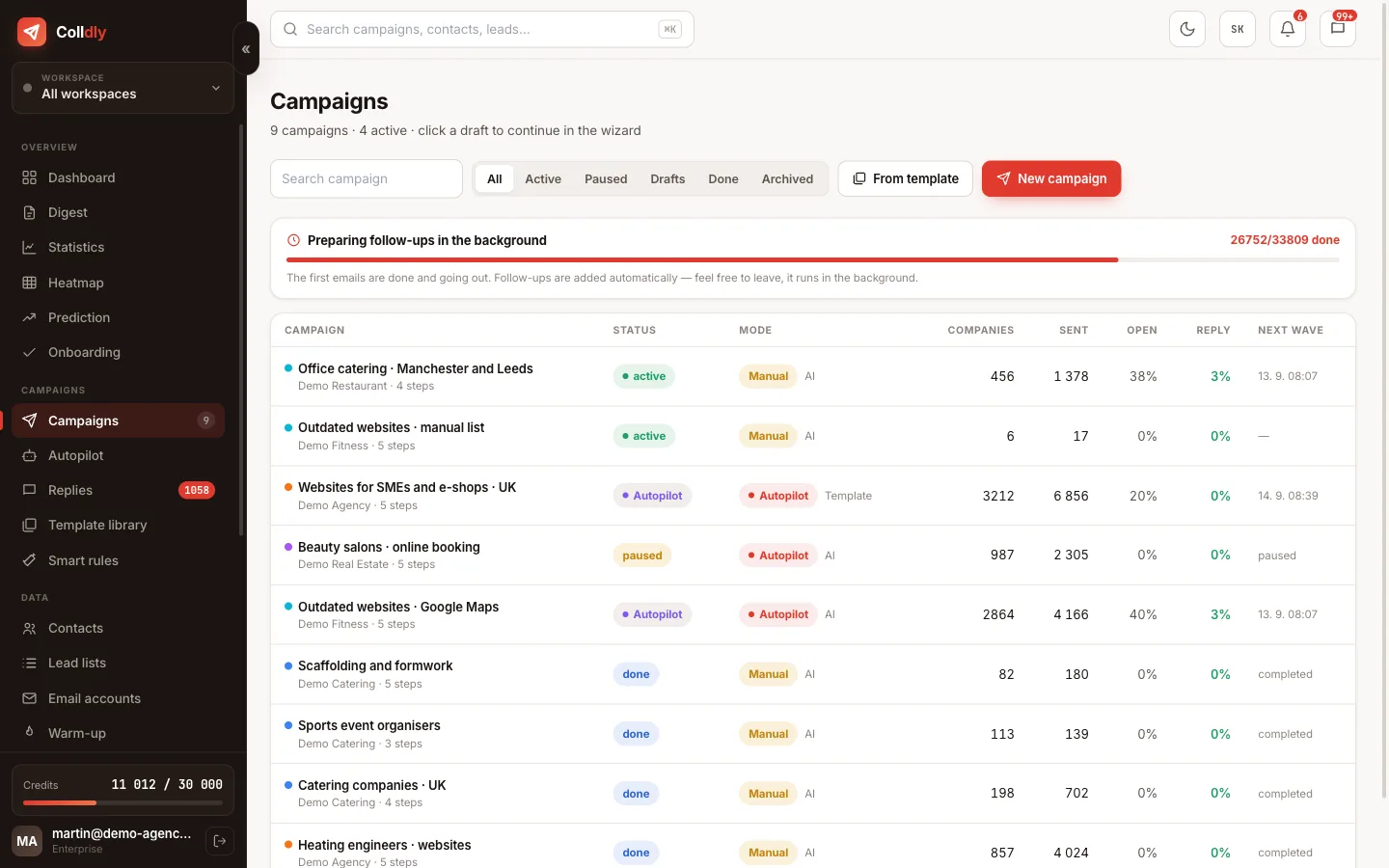1389x868 pixels.
Task: Click the COMPANIES column header
Action: click(981, 330)
